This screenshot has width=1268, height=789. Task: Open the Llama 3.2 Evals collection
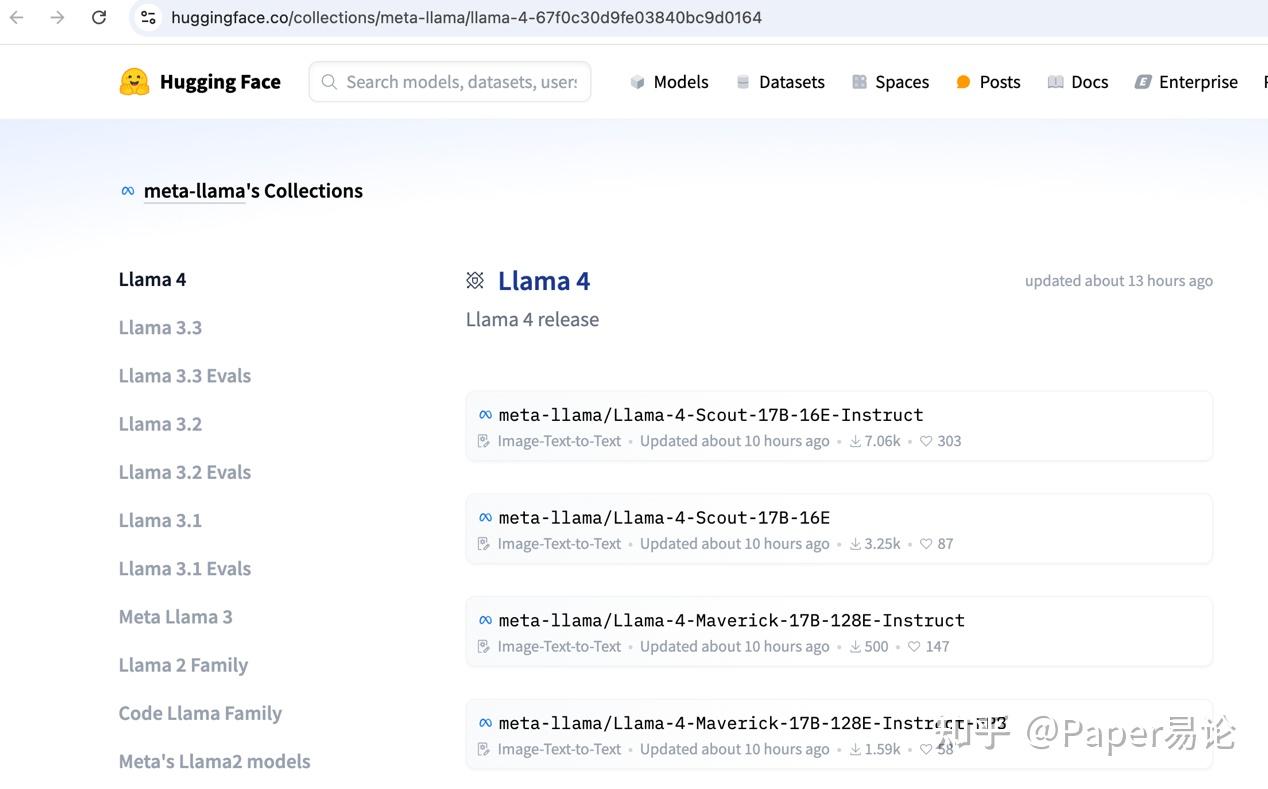pyautogui.click(x=185, y=472)
